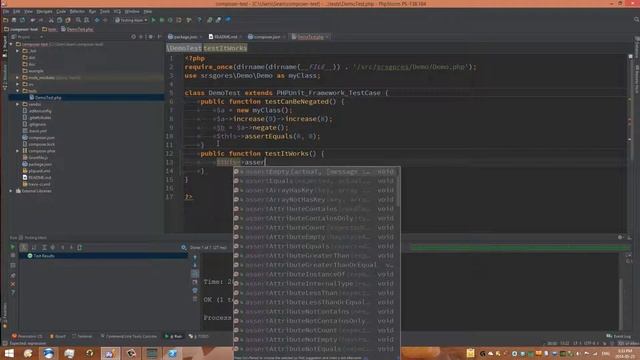Screen dimensions: 640x360
Task: Collapse the composer-test root folder
Action: click(11, 44)
